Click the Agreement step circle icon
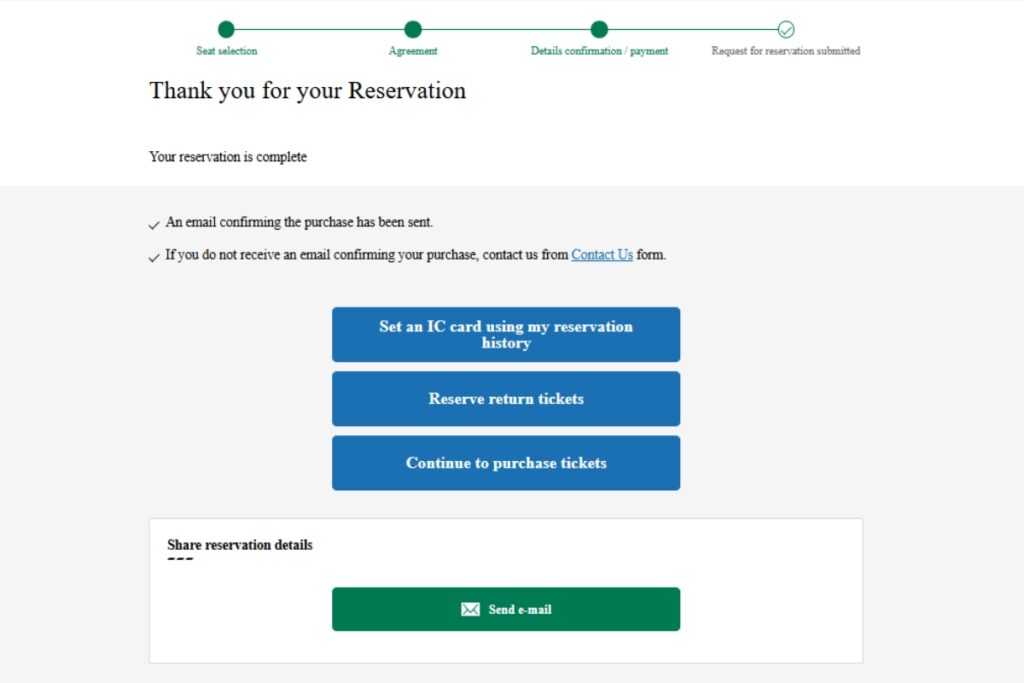This screenshot has height=683, width=1024. click(413, 30)
